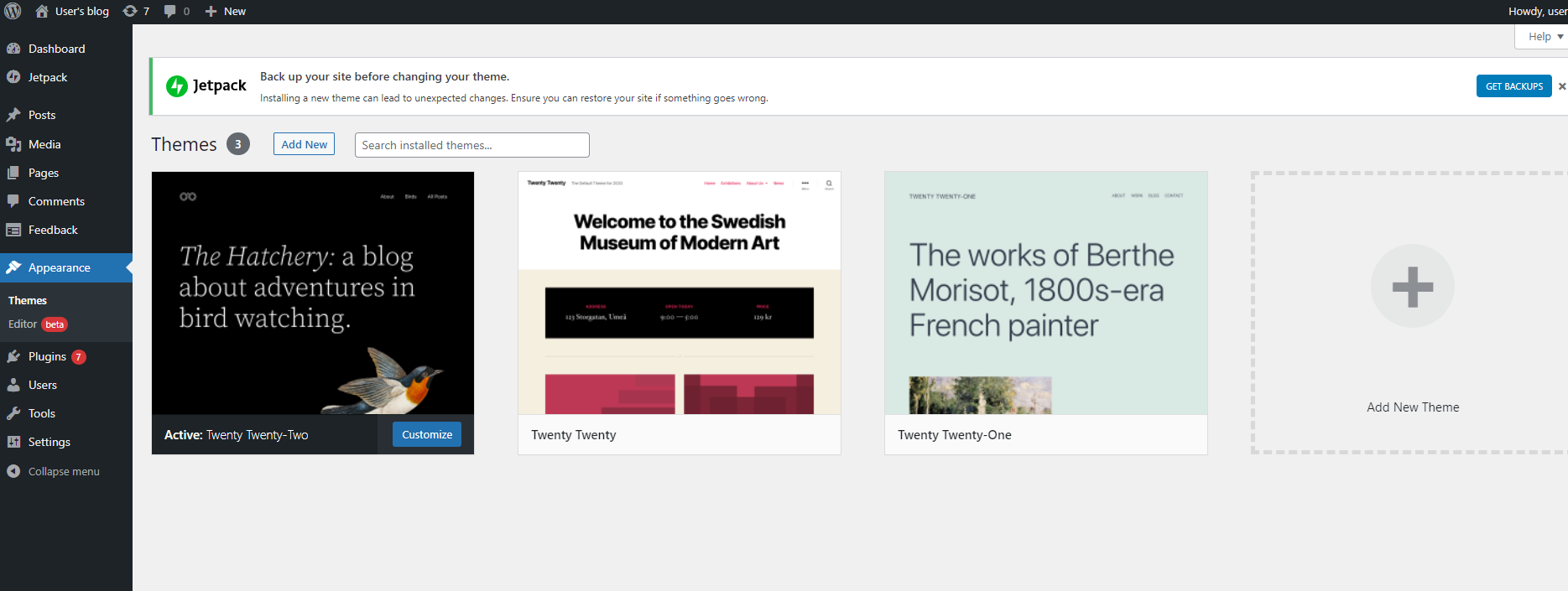Click the Search installed themes field
The height and width of the screenshot is (591, 1568).
point(472,145)
